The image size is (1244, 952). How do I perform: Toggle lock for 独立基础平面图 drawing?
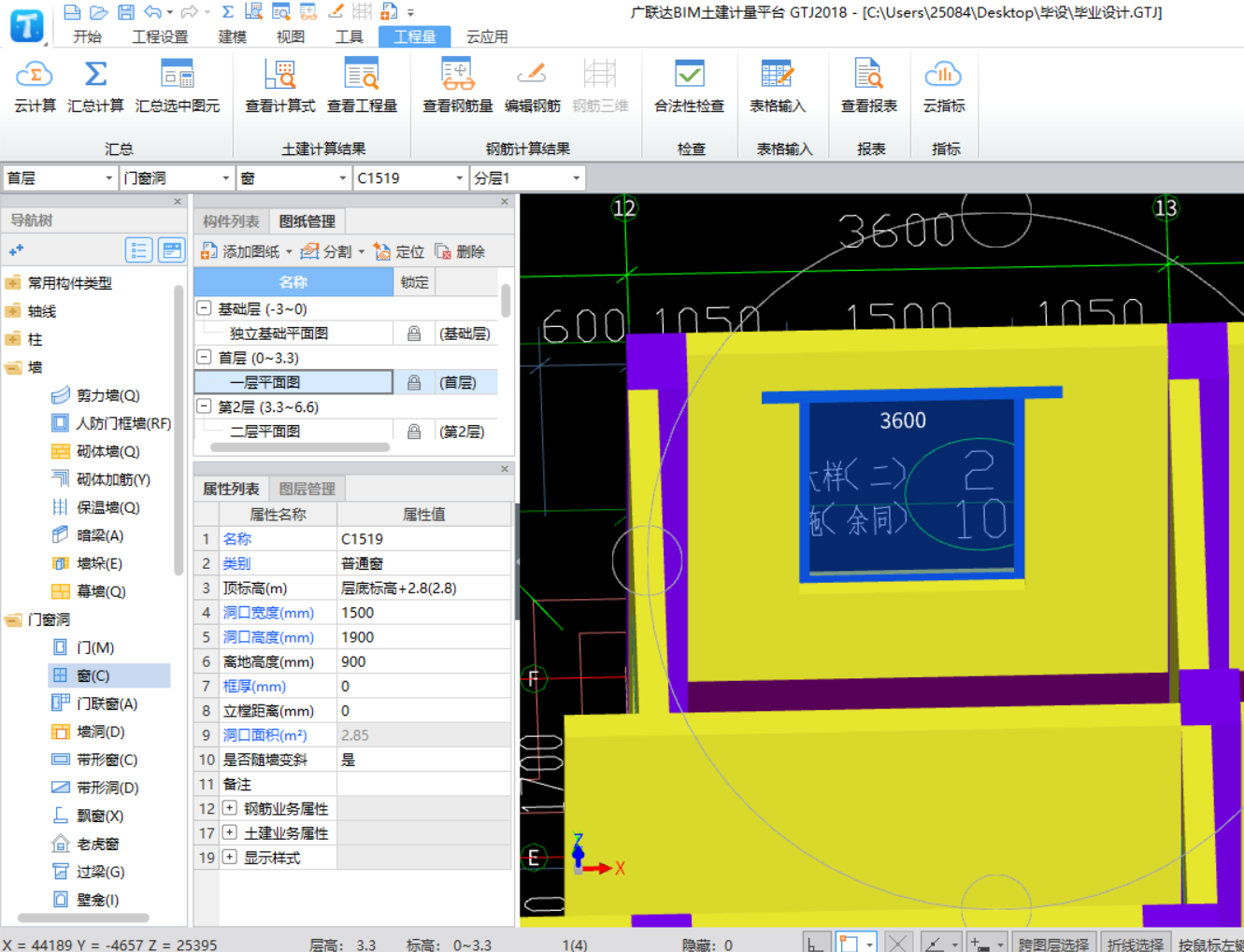pos(413,334)
